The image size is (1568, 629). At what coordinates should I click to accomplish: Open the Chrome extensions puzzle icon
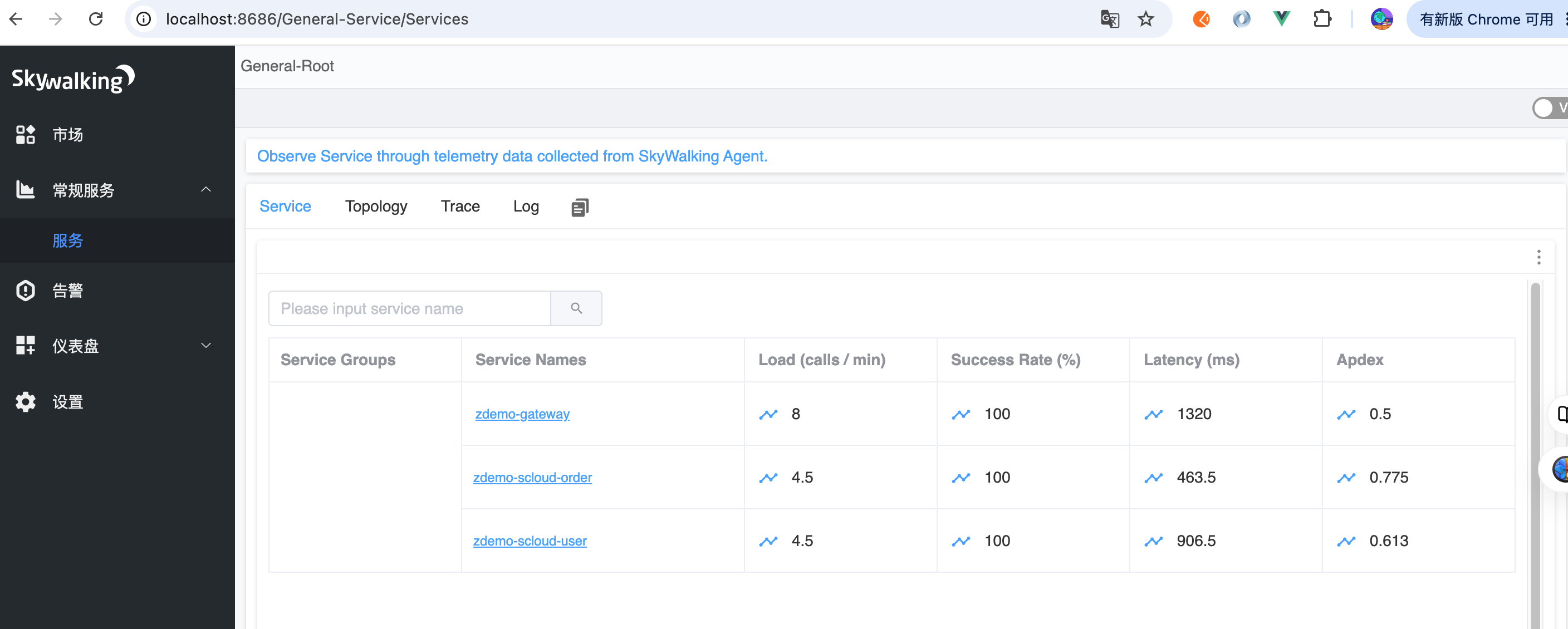[x=1322, y=19]
